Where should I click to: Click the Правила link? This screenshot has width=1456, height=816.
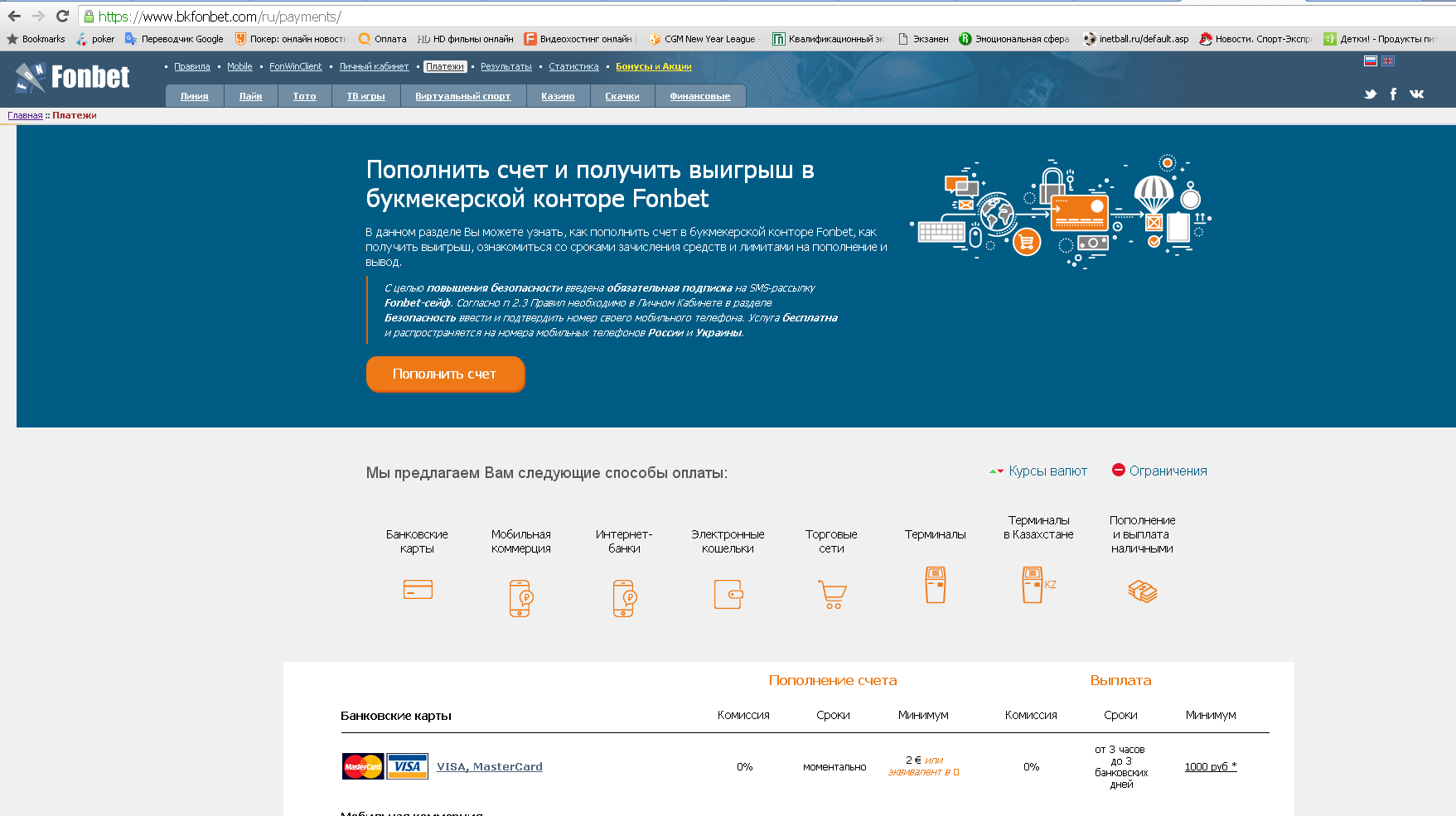(x=191, y=66)
